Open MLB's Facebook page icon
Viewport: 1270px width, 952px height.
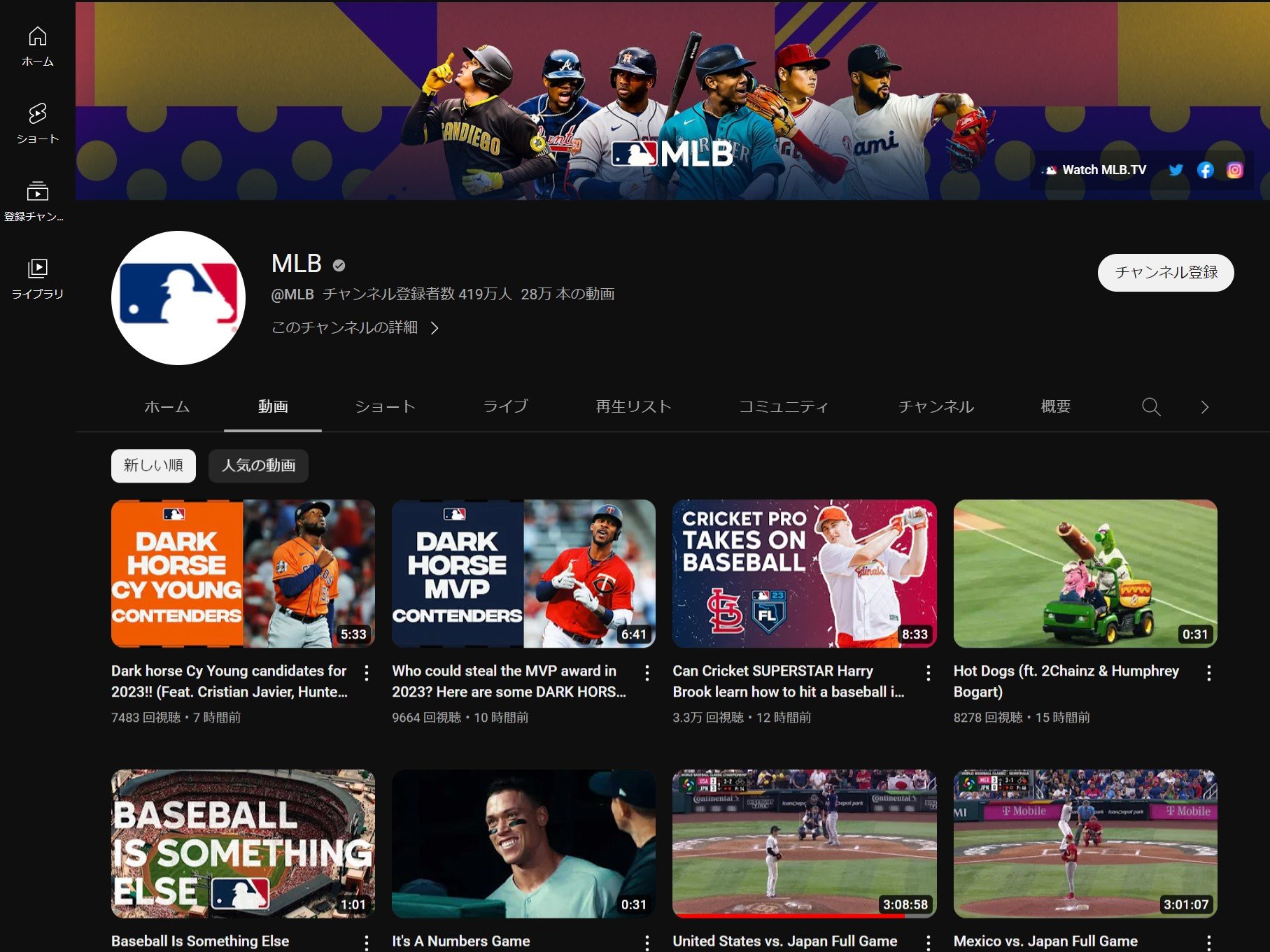(1205, 169)
